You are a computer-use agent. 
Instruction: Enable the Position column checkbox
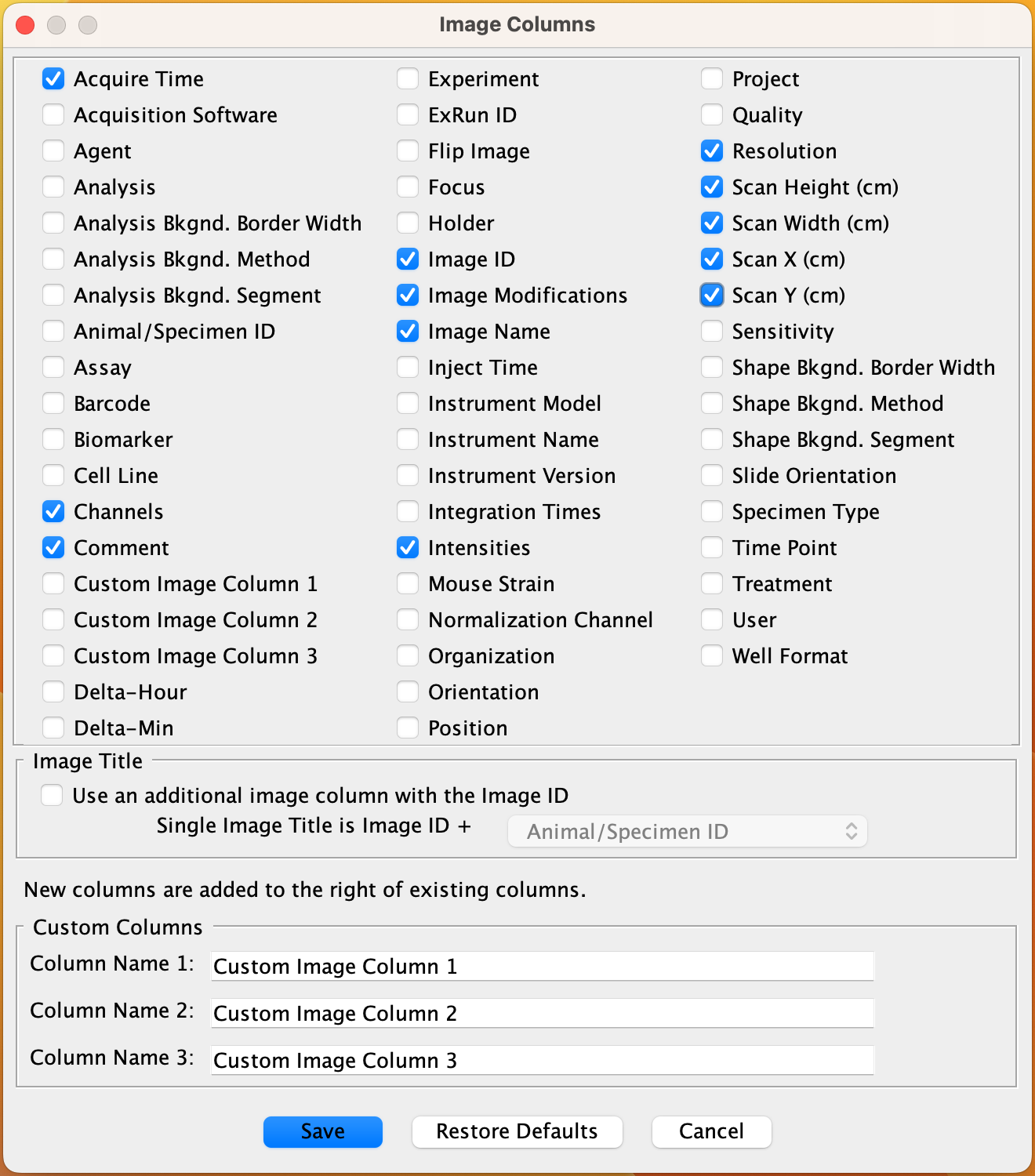408,728
